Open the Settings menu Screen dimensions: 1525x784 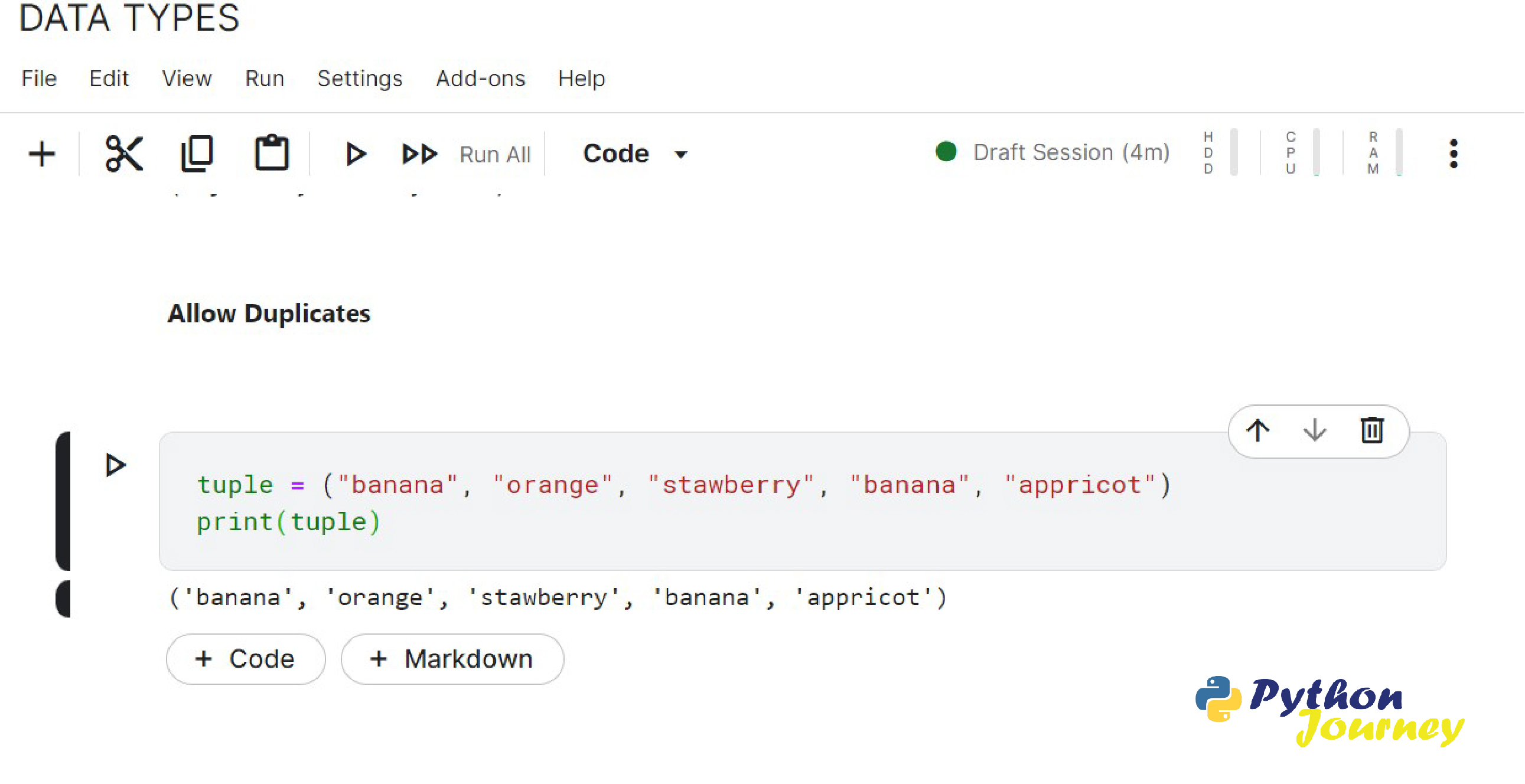[x=360, y=78]
